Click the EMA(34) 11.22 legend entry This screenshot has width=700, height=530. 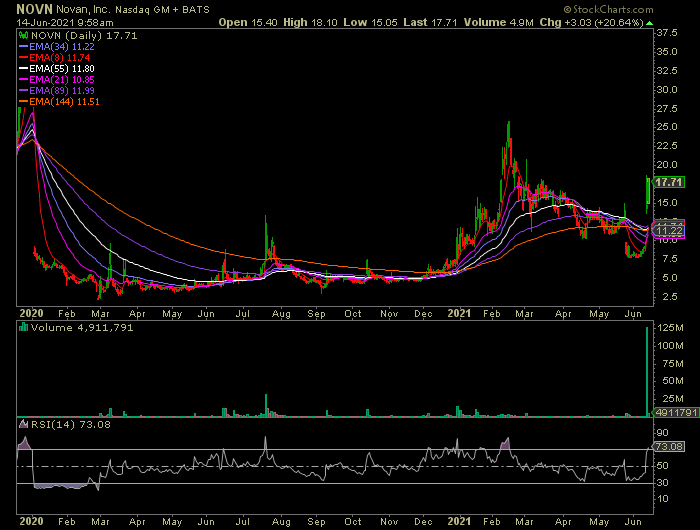click(57, 46)
